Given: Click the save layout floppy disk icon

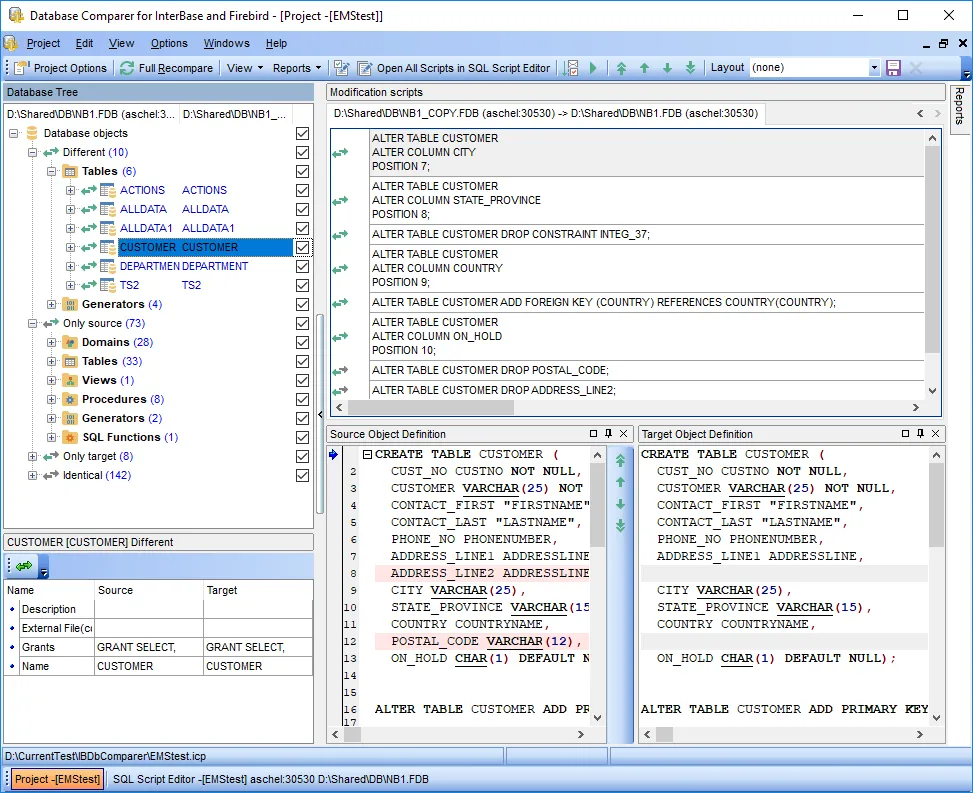Looking at the screenshot, I should [893, 68].
